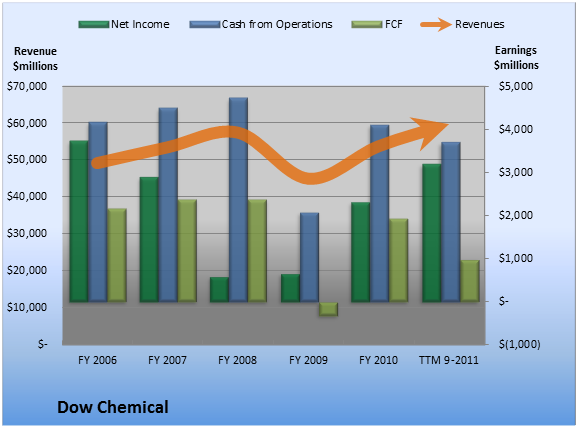The image size is (577, 427).
Task: Select the FY 2008 FCF bar
Action: 258,251
